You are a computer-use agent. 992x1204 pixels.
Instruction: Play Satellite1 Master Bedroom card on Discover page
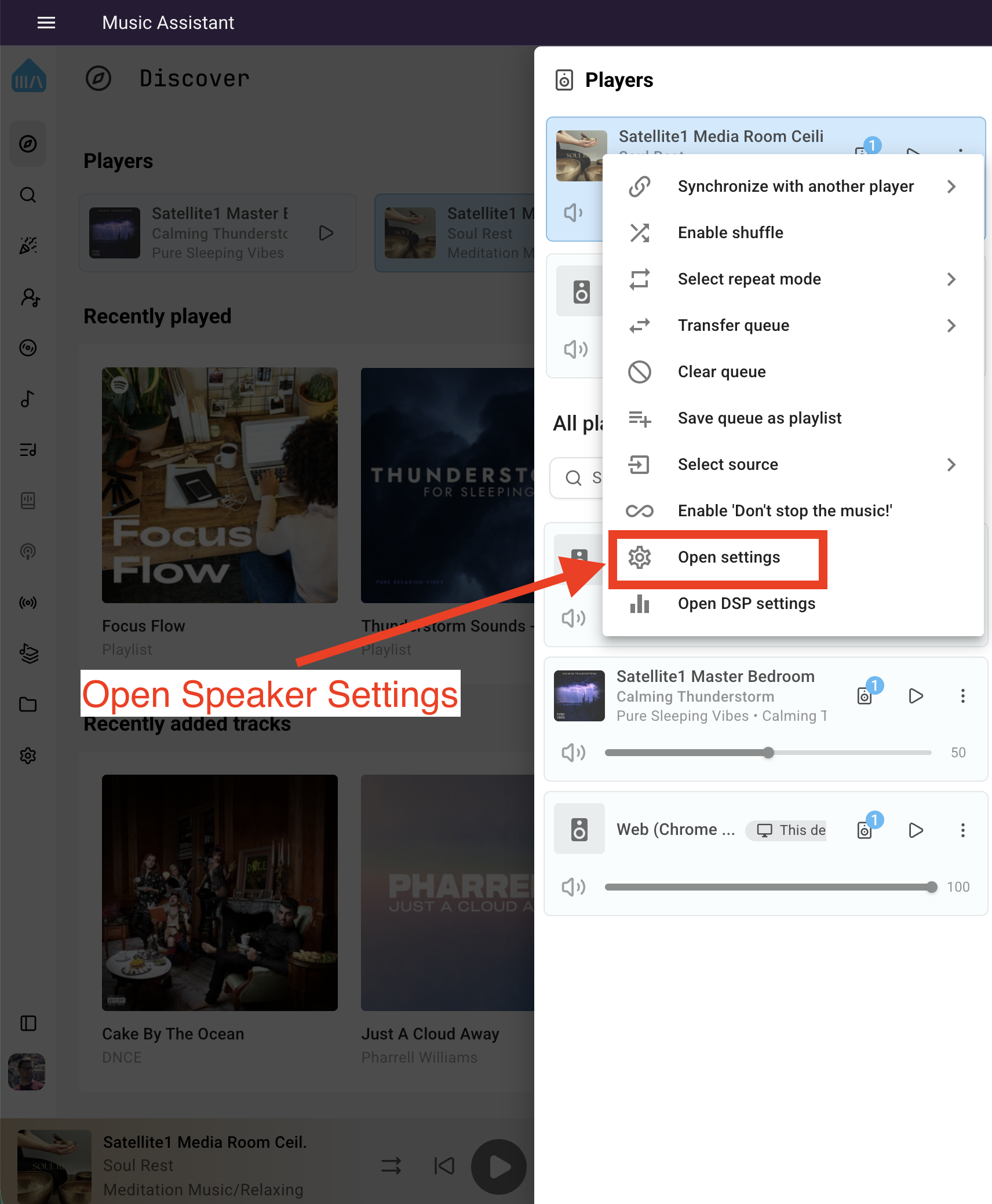tap(326, 233)
